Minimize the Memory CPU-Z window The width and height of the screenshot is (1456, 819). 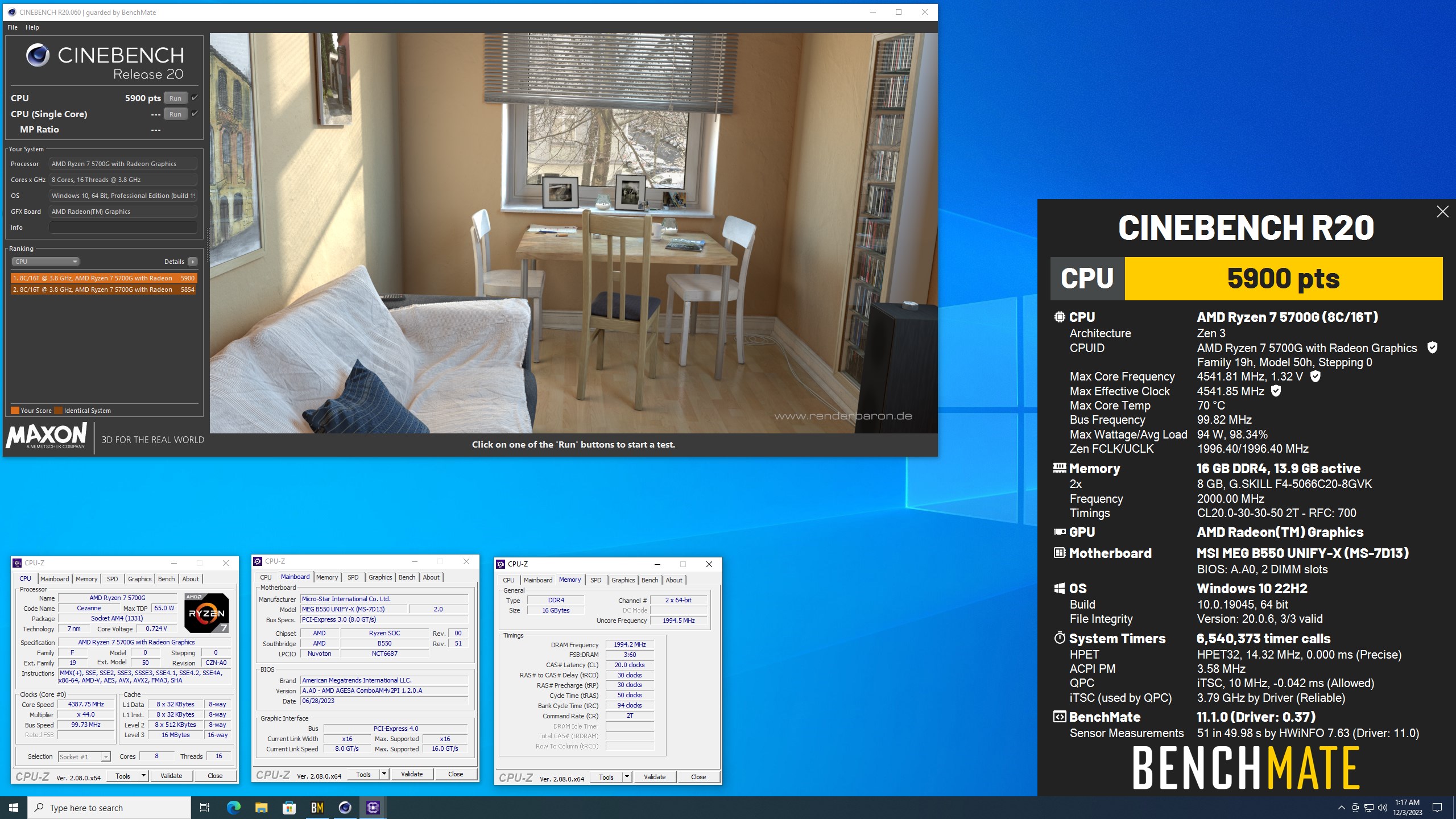coord(657,564)
